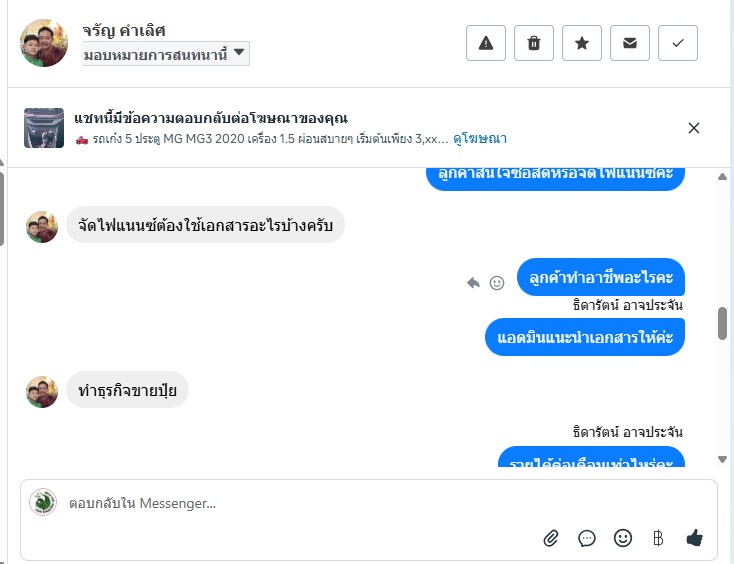The image size is (734, 564).
Task: Star this conversation as follow-up
Action: click(582, 43)
